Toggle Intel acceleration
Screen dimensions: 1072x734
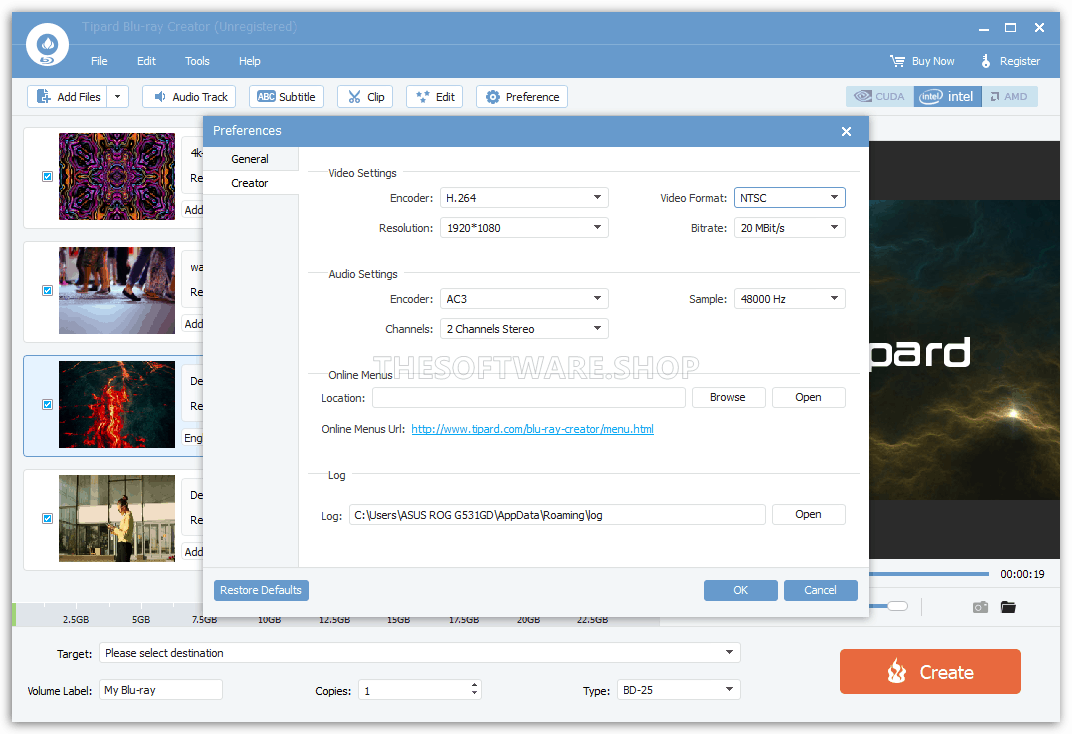click(x=947, y=96)
